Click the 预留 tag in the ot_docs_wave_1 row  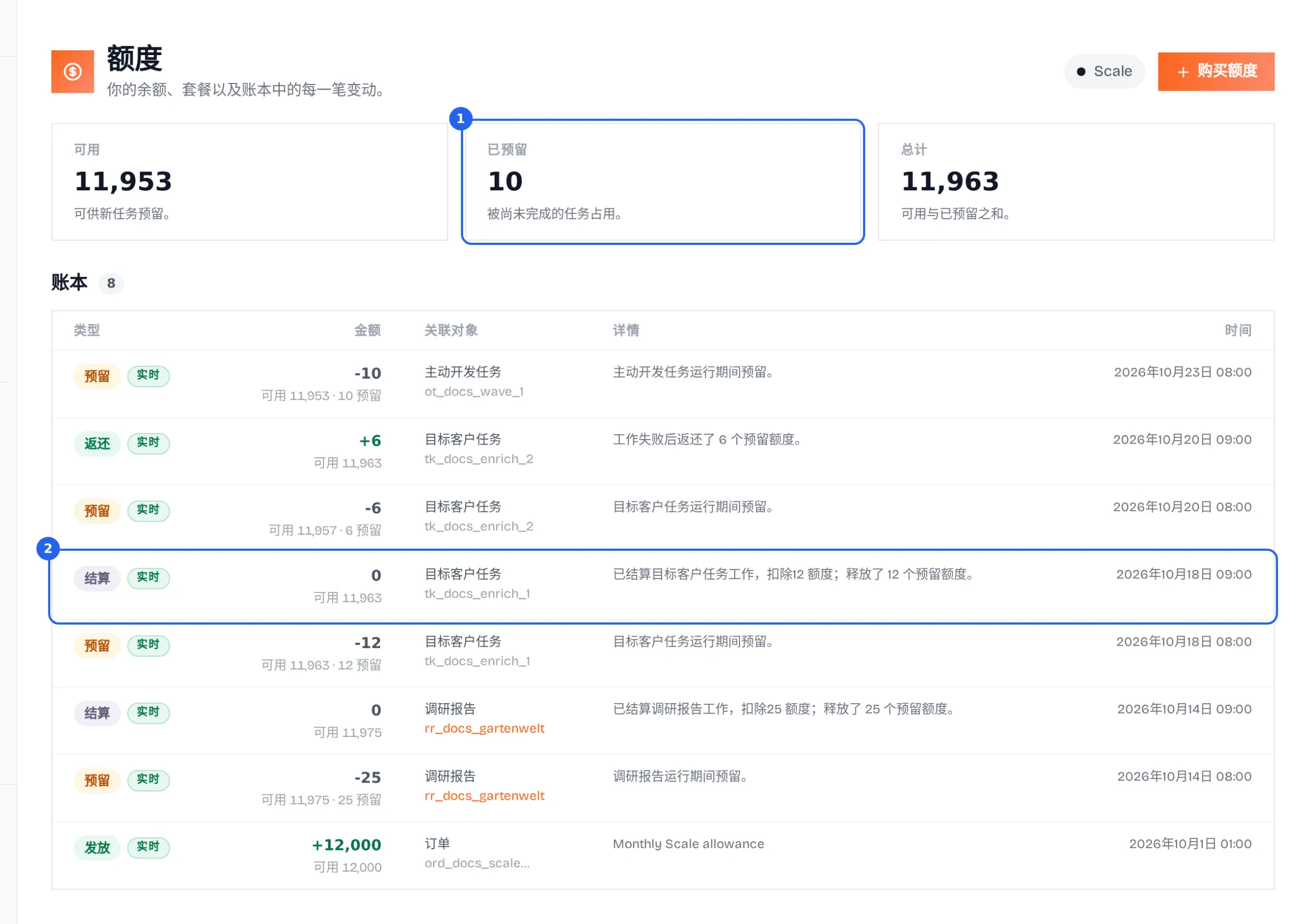[97, 376]
